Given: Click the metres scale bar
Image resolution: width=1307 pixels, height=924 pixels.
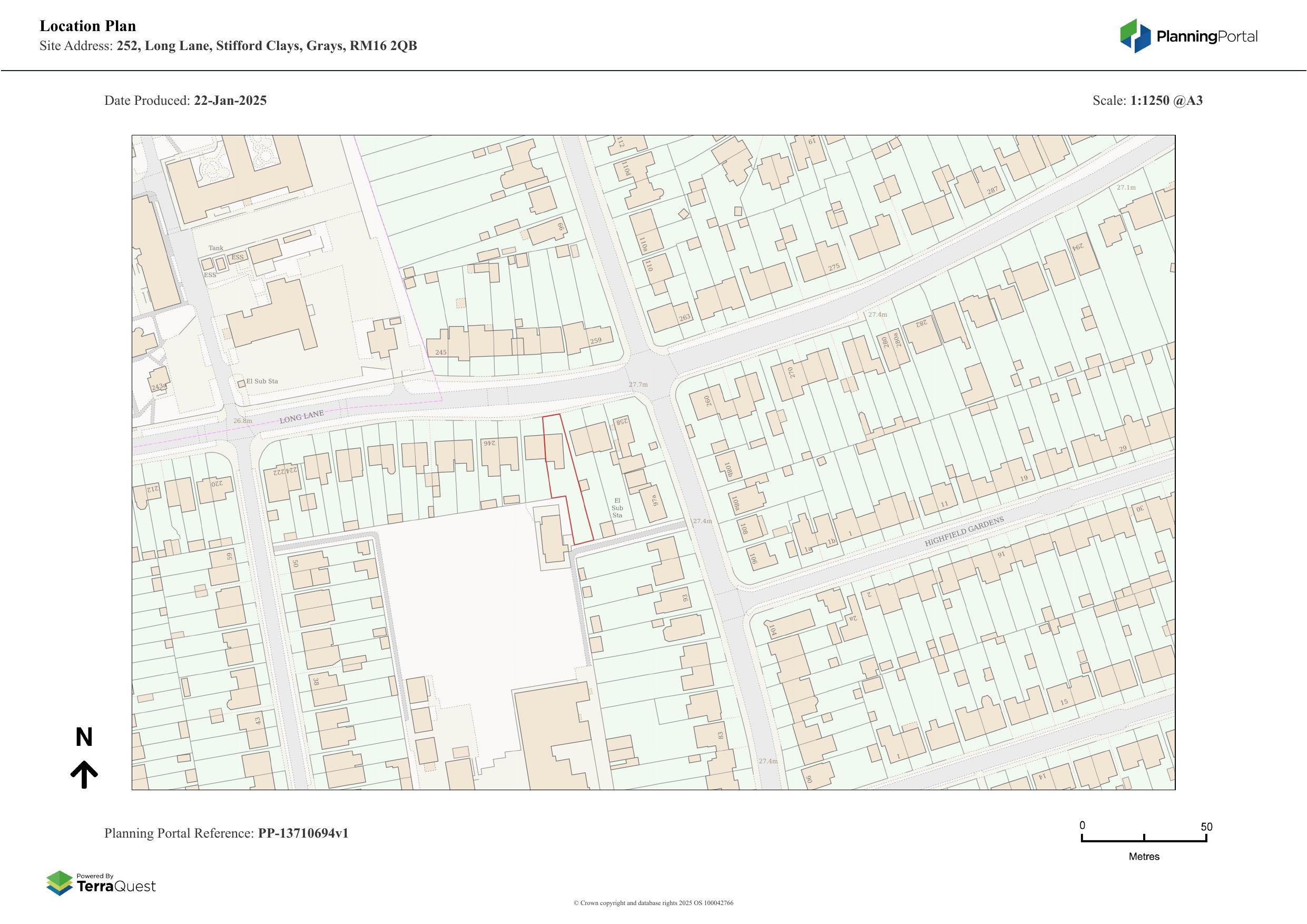Looking at the screenshot, I should pyautogui.click(x=1144, y=840).
